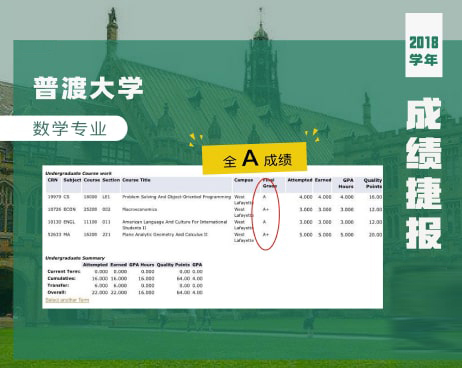
Task: Click the 'Campus' column header
Action: click(x=244, y=180)
